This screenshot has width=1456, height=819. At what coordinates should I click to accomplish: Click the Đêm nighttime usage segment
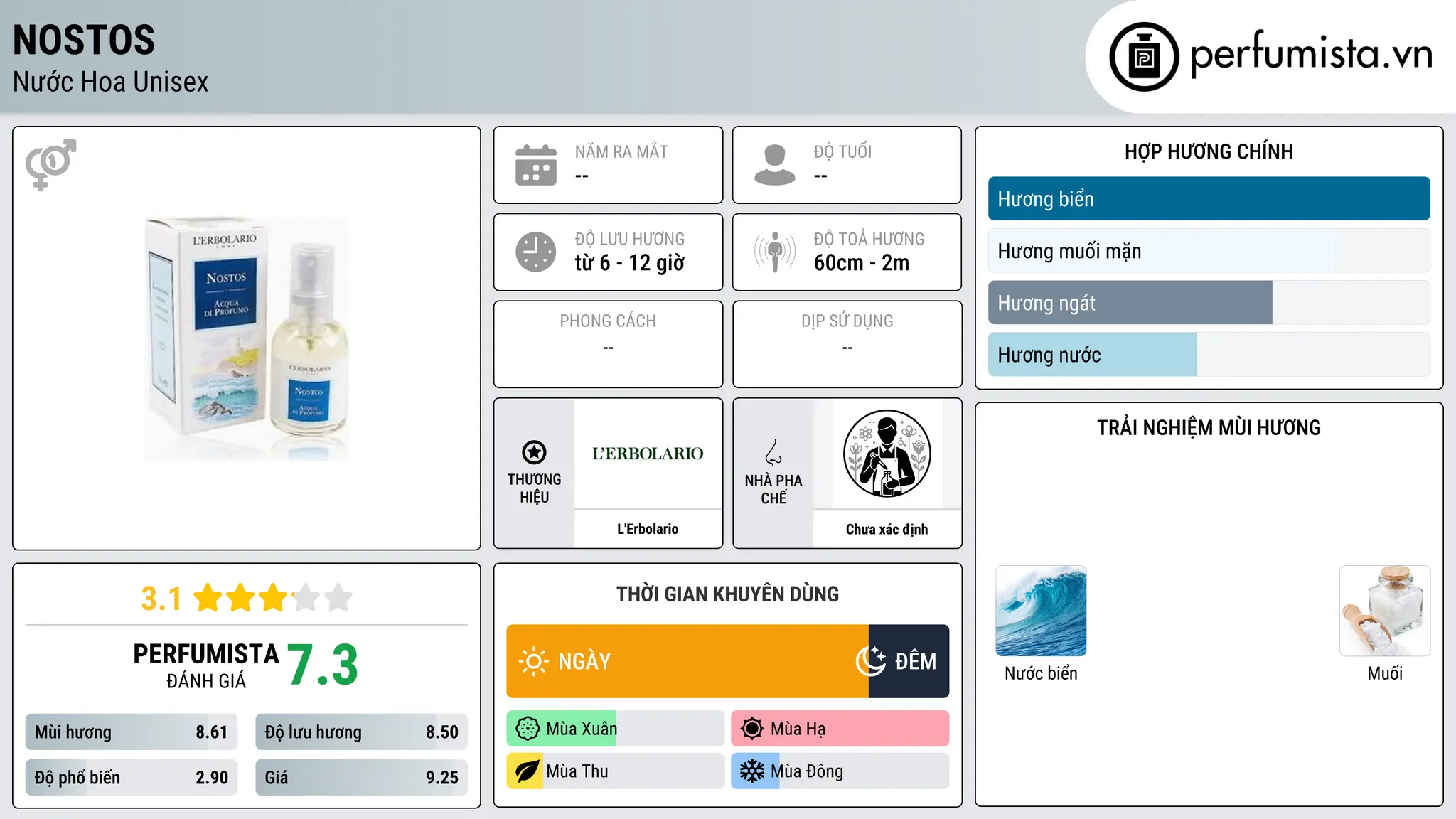[x=909, y=661]
